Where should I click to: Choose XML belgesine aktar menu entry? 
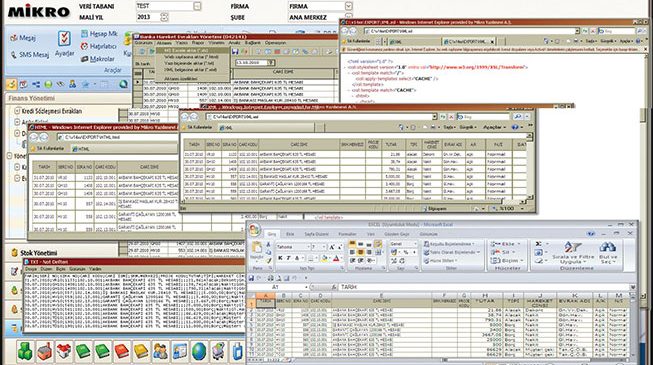click(191, 70)
